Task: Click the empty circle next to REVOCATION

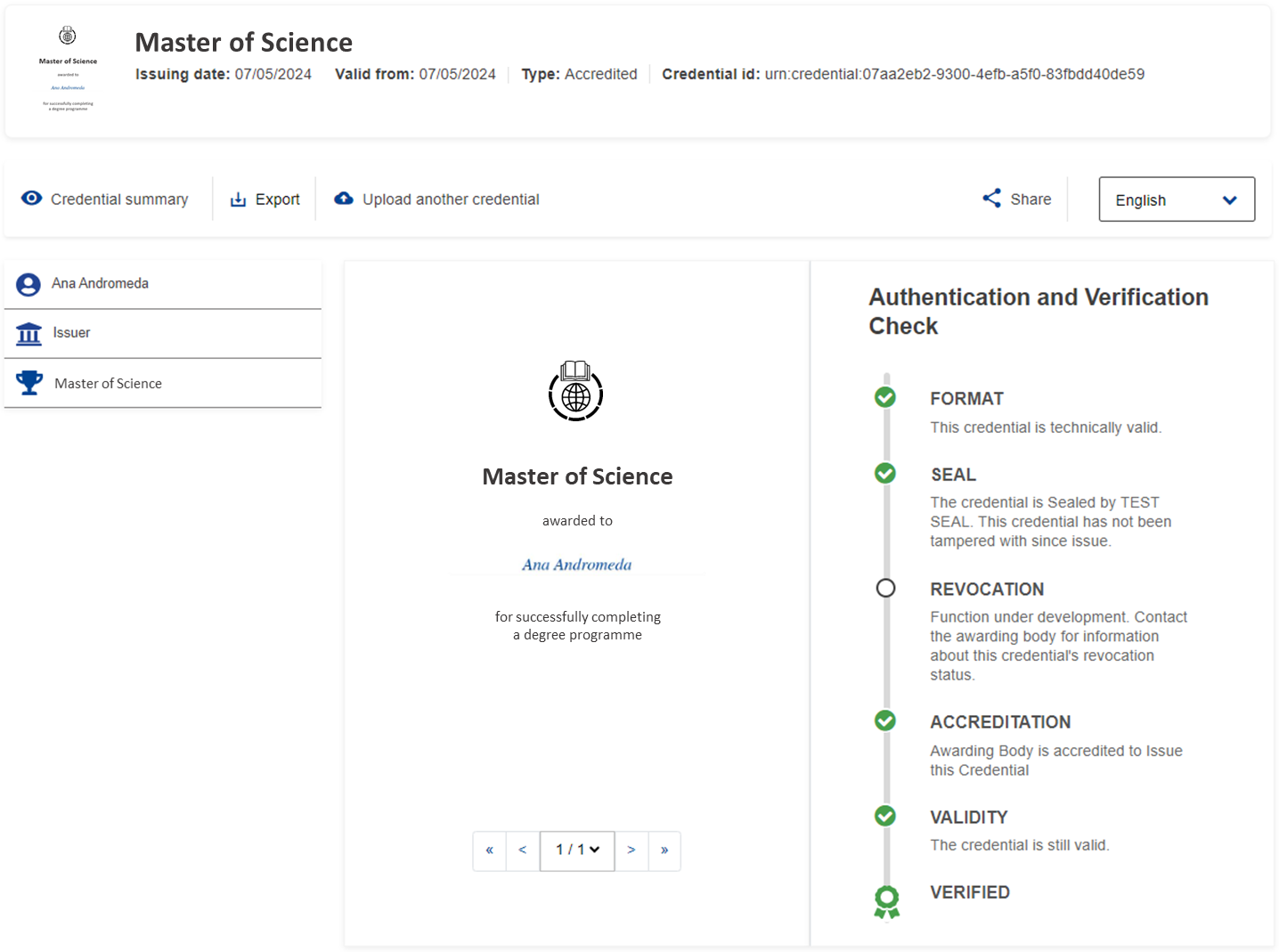Action: click(x=885, y=588)
